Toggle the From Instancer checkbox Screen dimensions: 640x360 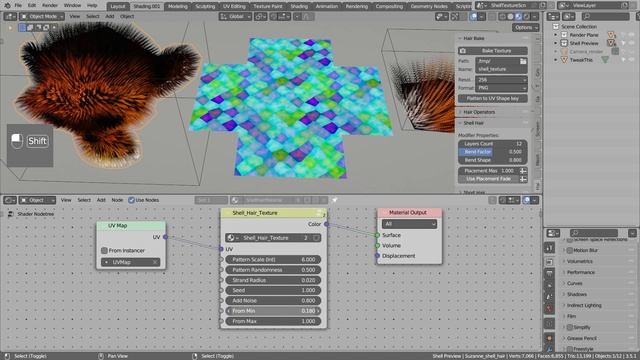tap(104, 250)
